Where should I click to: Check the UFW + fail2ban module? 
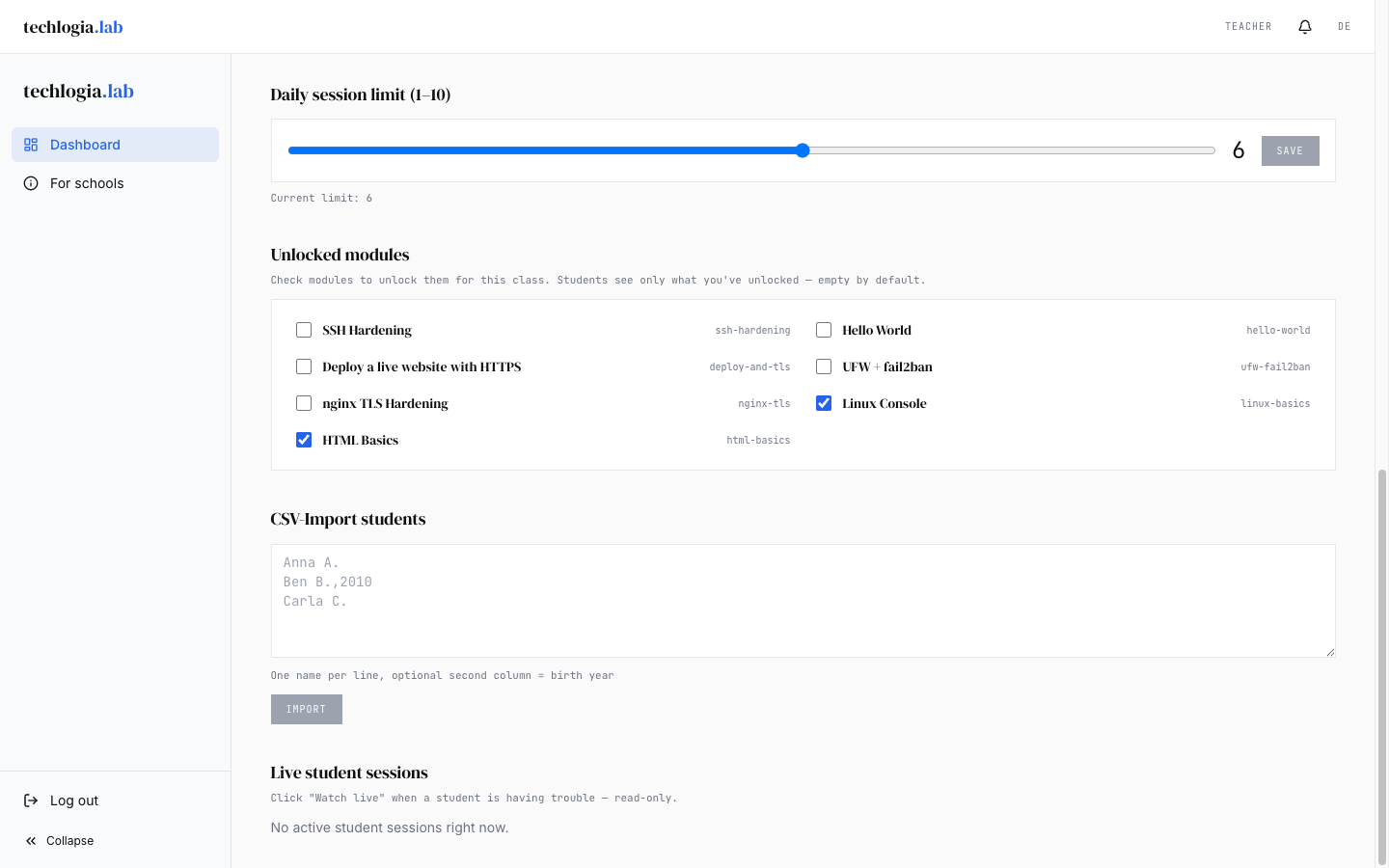(x=824, y=366)
